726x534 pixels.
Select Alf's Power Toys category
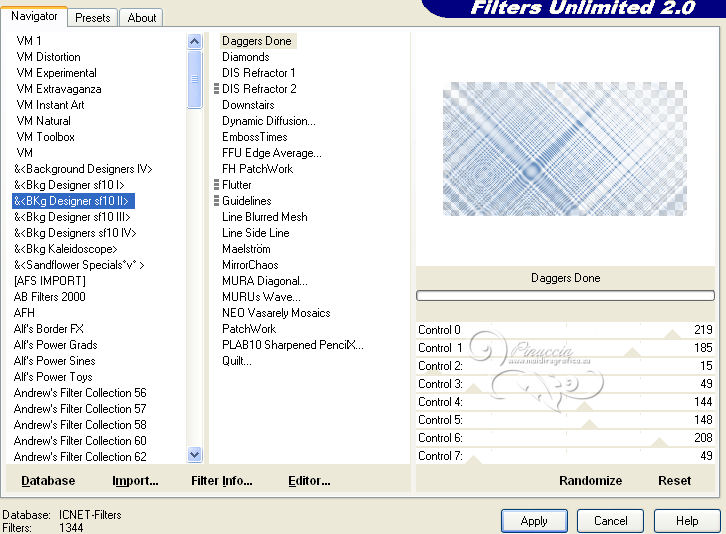click(53, 377)
